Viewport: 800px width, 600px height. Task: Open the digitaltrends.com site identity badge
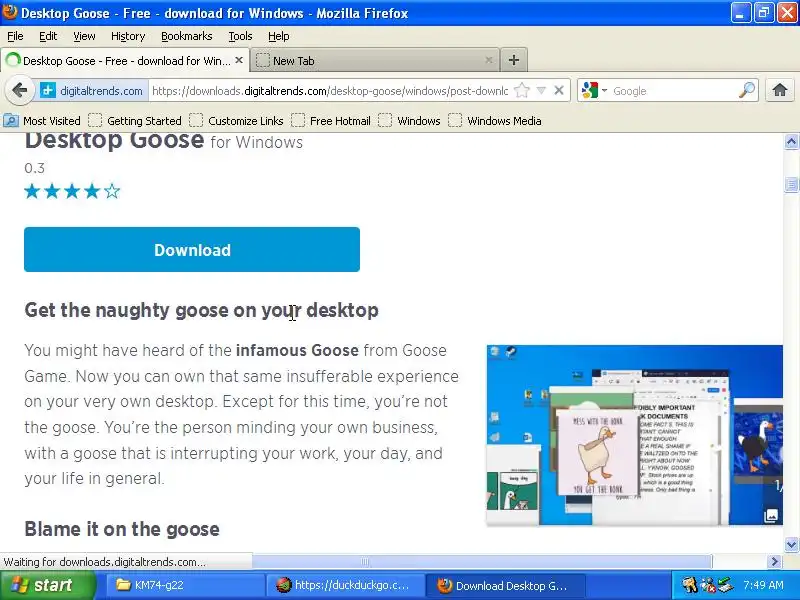92,91
